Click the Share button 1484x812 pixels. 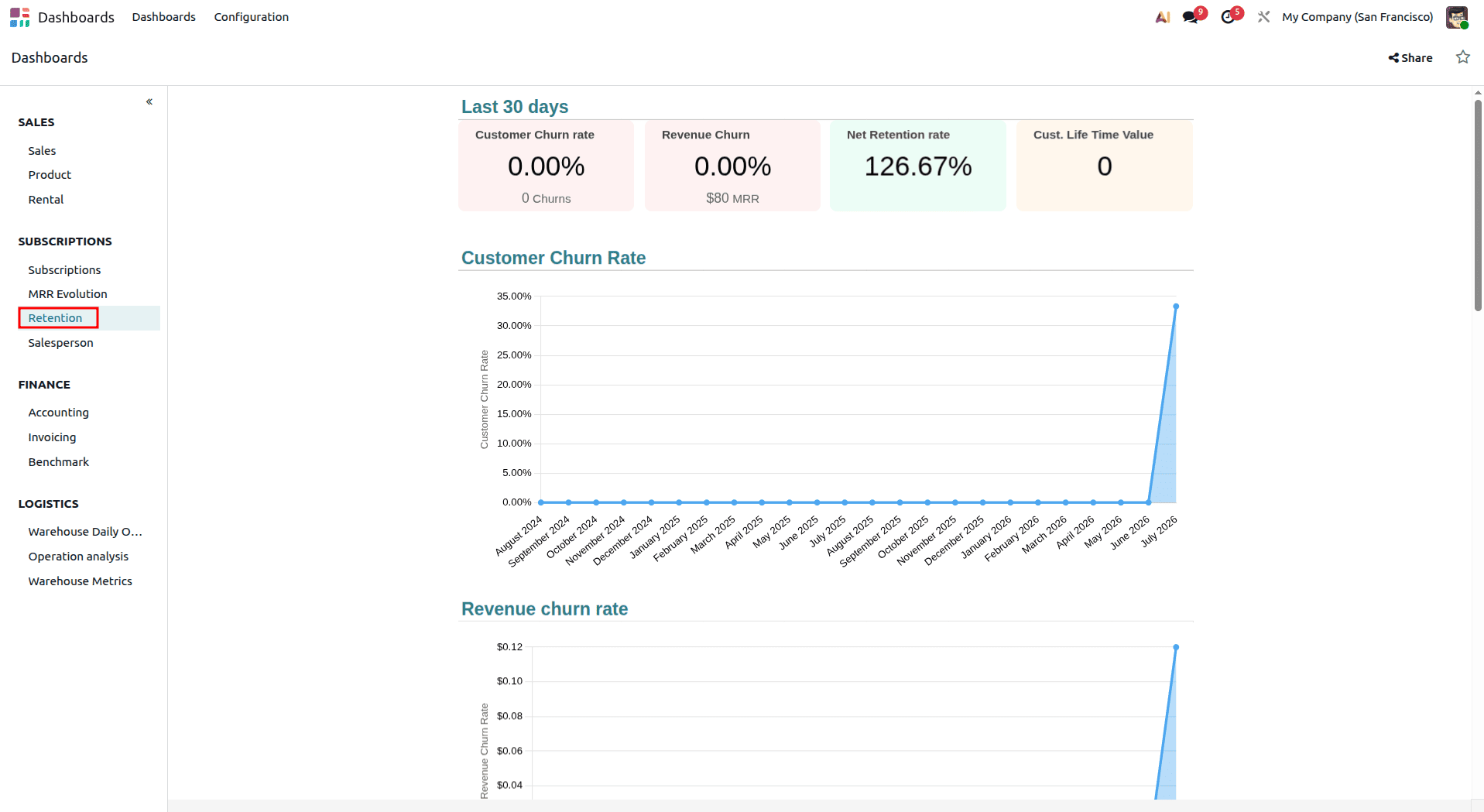tap(1410, 58)
